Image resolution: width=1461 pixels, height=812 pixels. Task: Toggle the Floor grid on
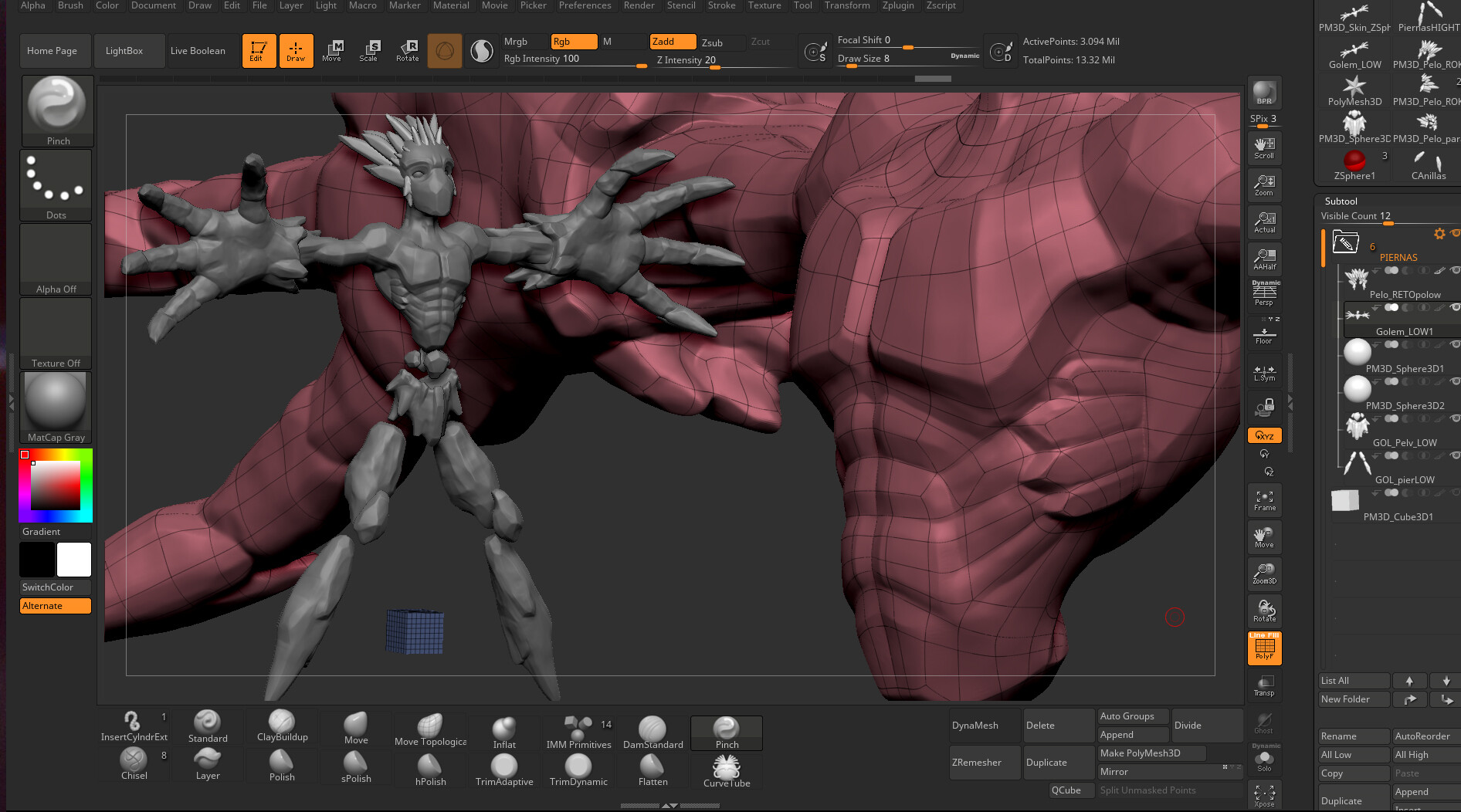1264,333
